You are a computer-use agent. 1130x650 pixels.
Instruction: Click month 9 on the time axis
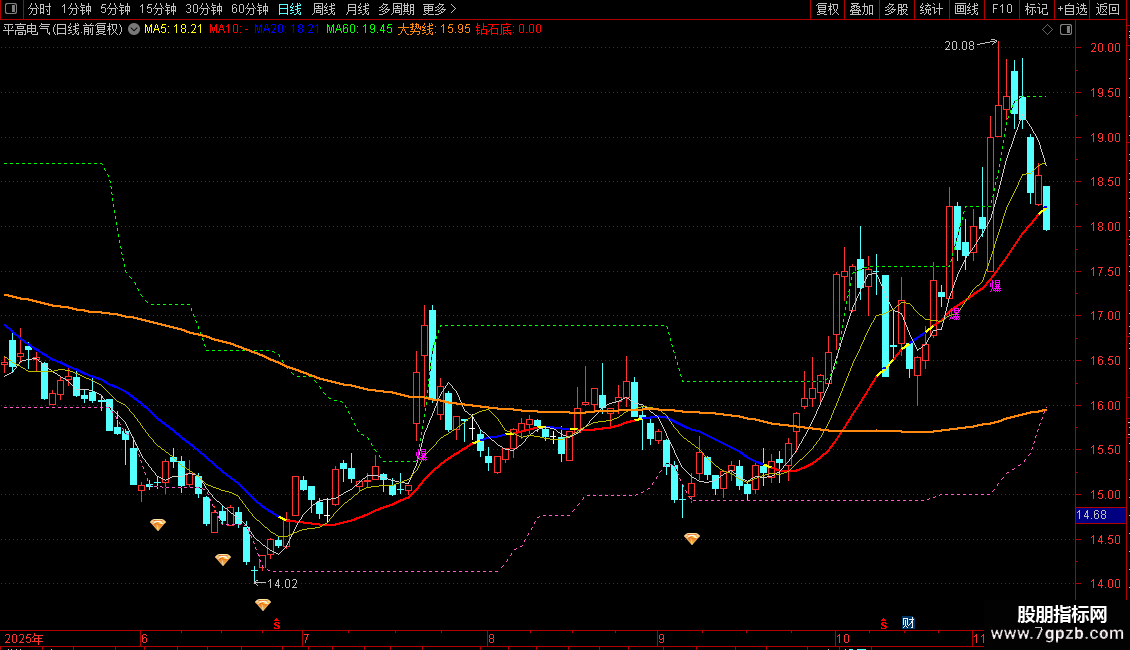[x=661, y=638]
